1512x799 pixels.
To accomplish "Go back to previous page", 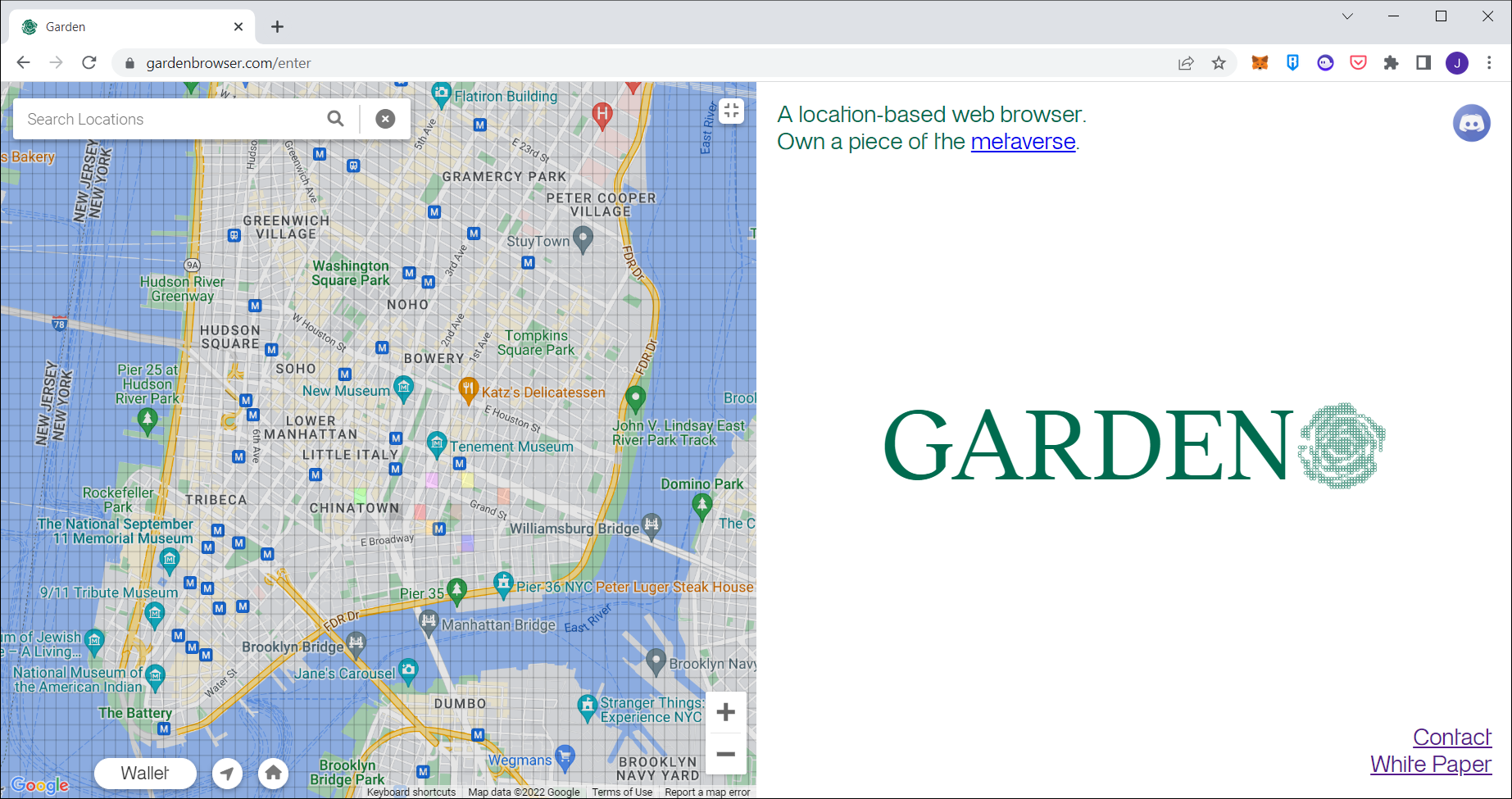I will pos(24,63).
